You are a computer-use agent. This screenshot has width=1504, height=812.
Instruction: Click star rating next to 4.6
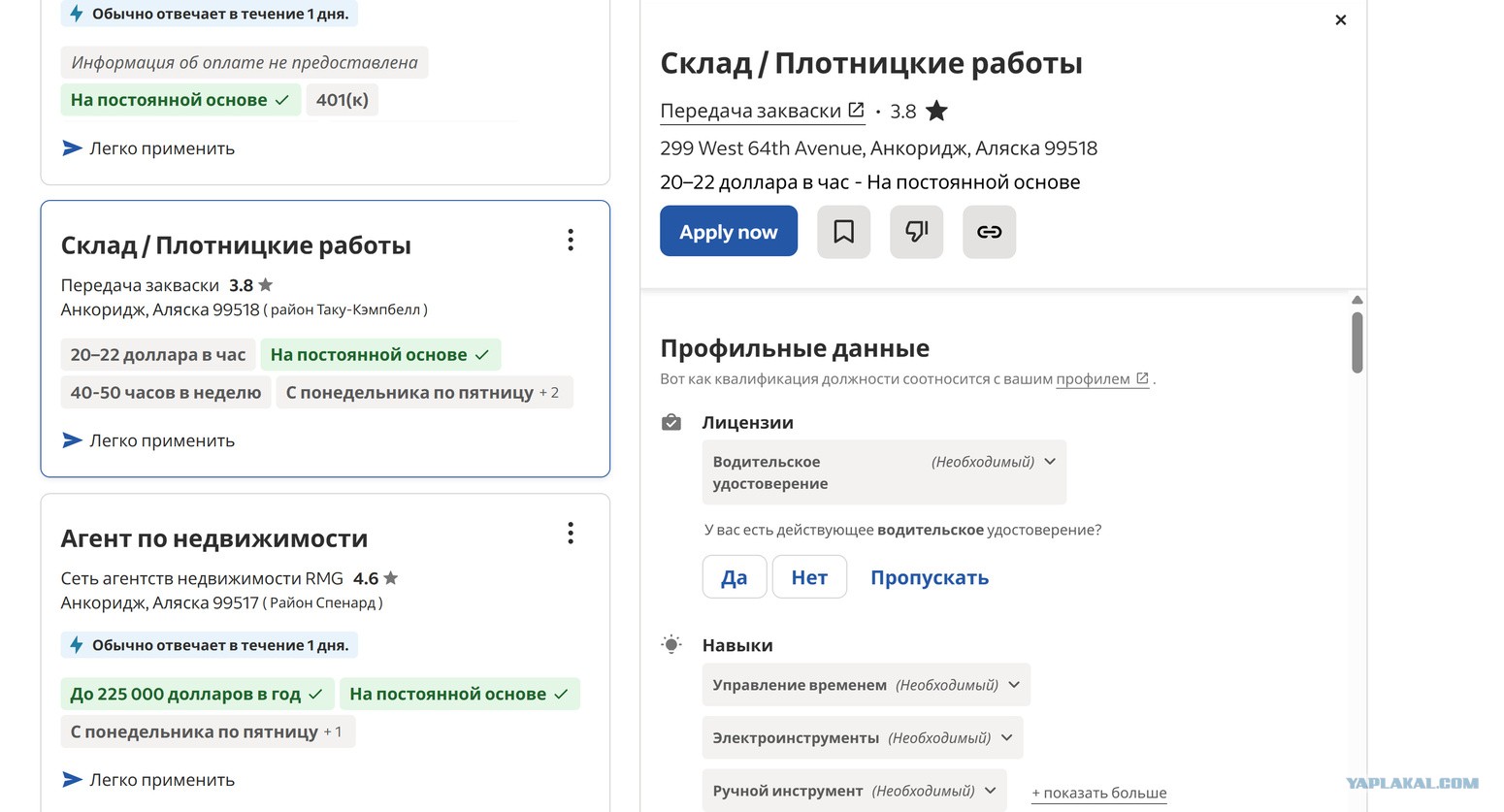(391, 578)
